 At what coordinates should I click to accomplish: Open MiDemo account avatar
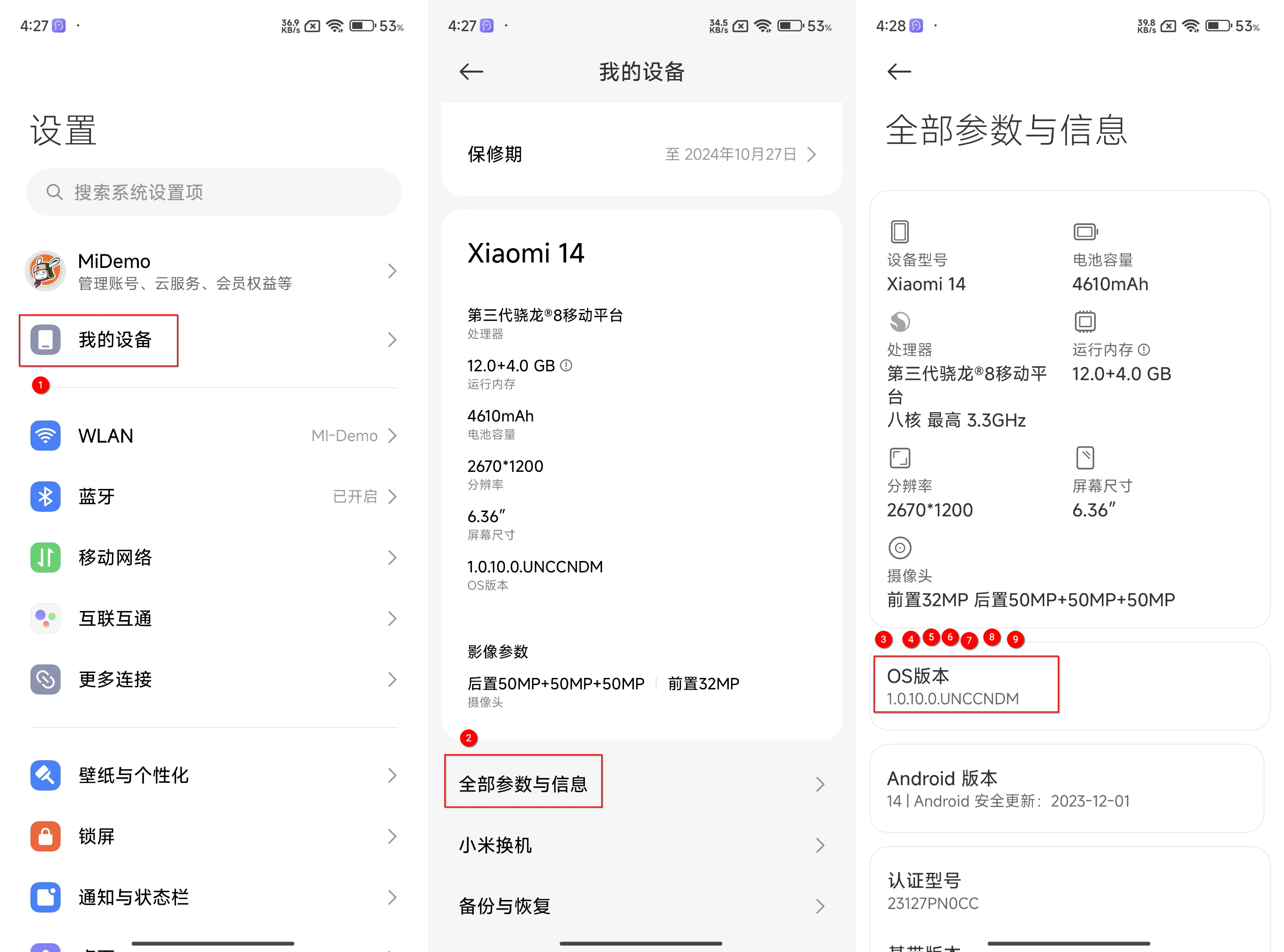click(45, 271)
